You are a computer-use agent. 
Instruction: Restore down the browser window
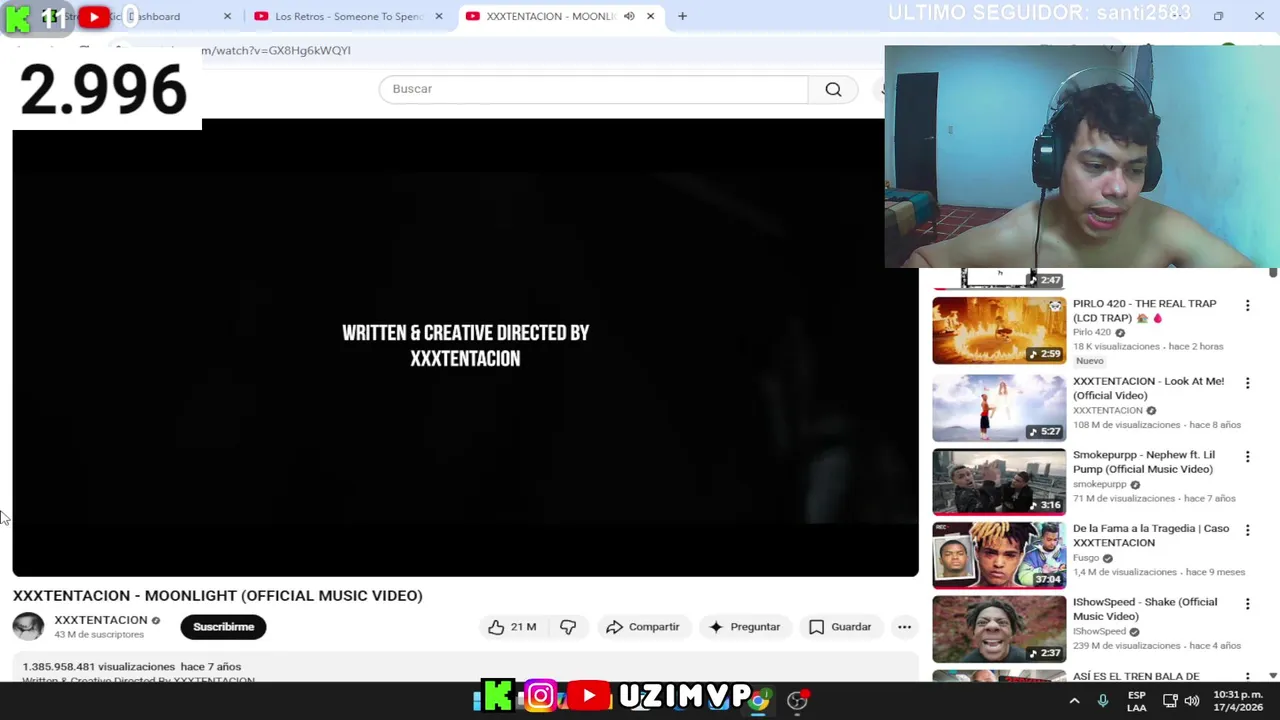[x=1218, y=16]
